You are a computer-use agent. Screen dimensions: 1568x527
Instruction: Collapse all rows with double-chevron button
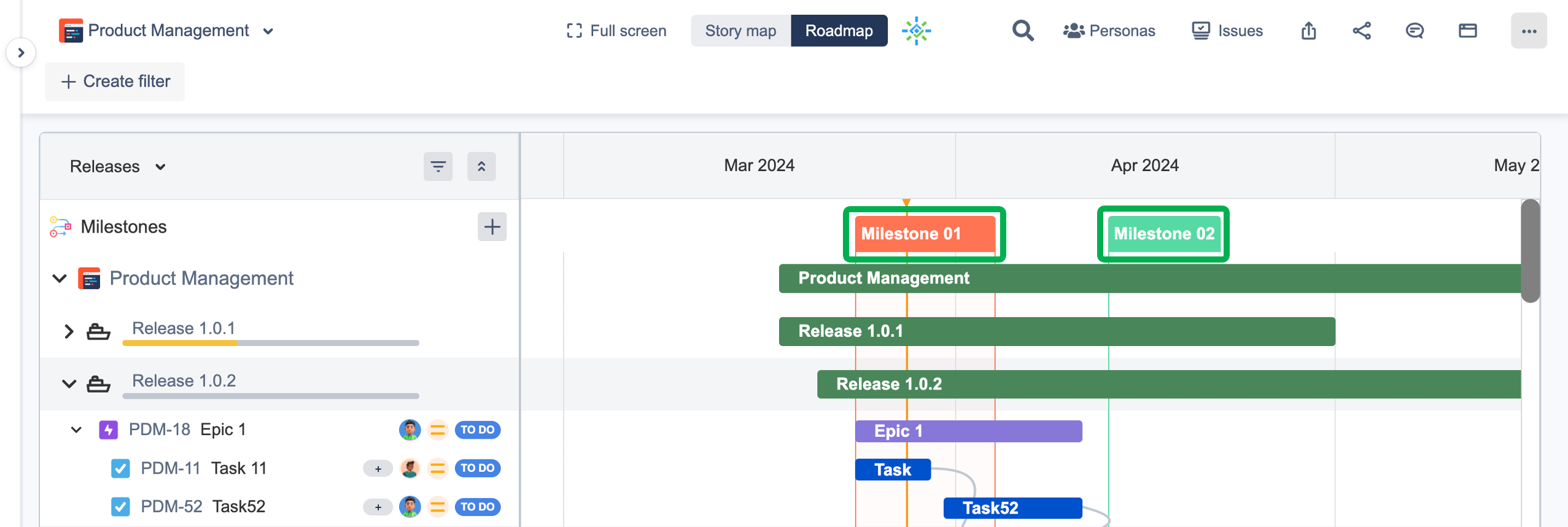pos(481,166)
